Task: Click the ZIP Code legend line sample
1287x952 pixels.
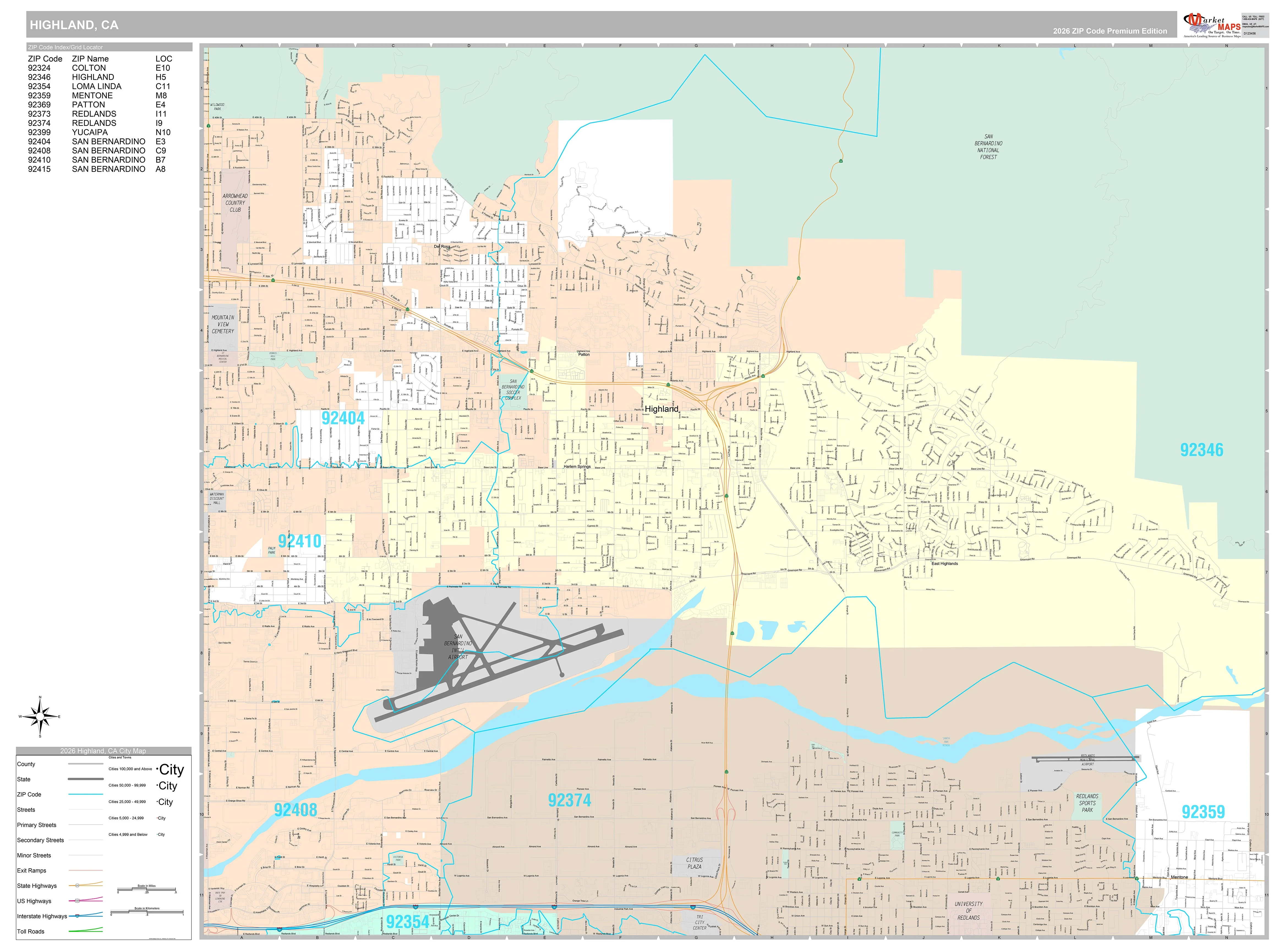Action: click(x=85, y=795)
